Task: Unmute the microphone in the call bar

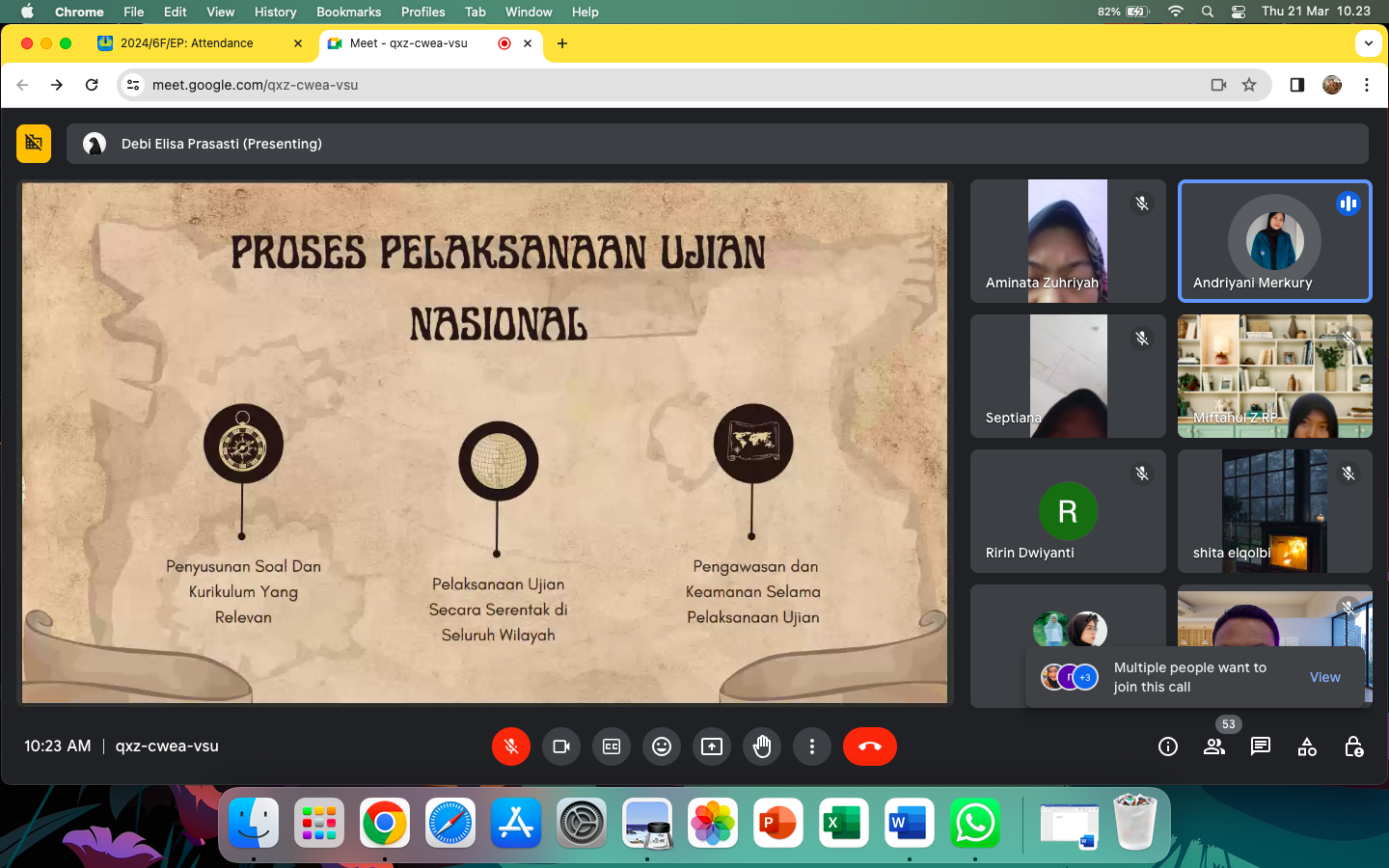Action: click(511, 746)
